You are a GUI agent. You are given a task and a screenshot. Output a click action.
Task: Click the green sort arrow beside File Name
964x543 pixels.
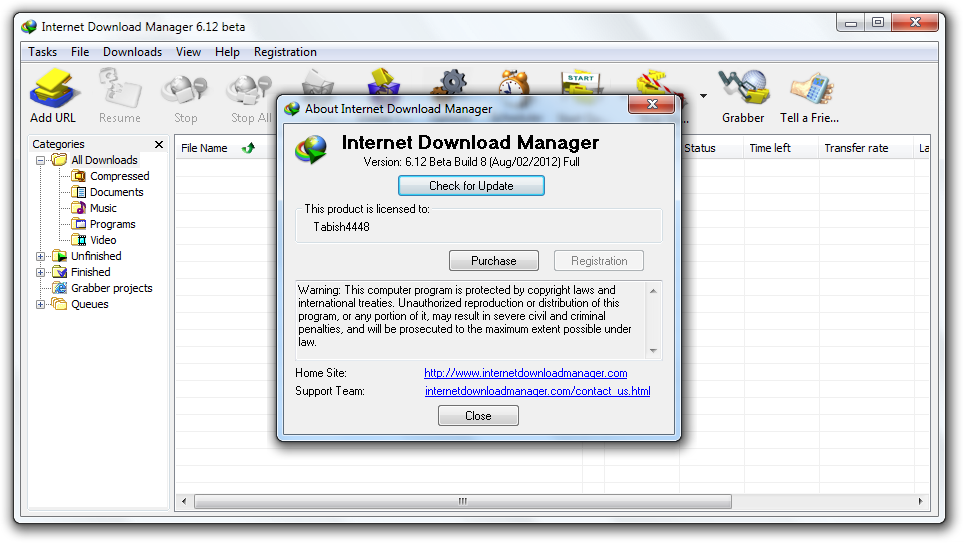pos(248,148)
